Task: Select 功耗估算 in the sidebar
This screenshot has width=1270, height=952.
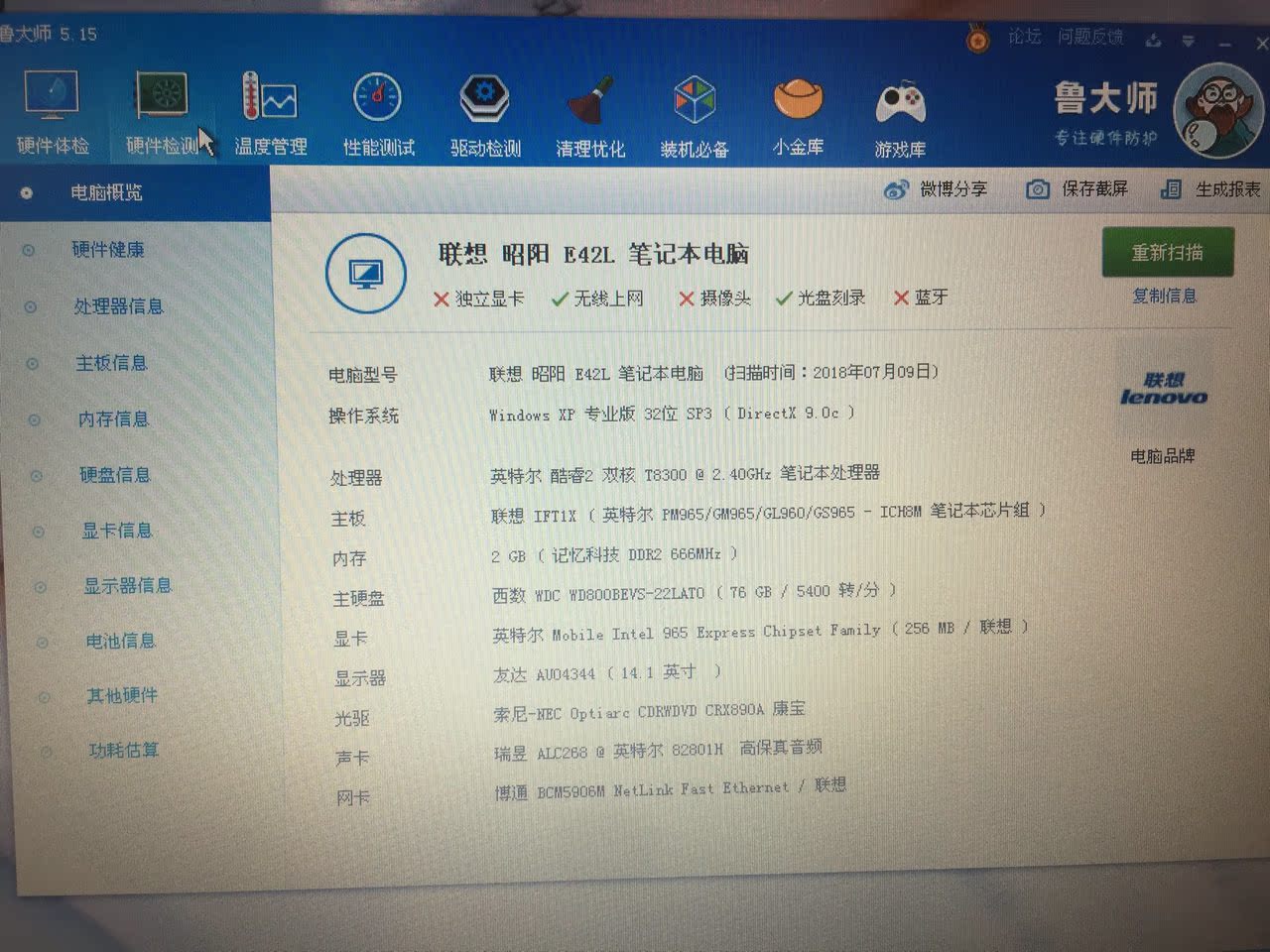Action: (124, 750)
